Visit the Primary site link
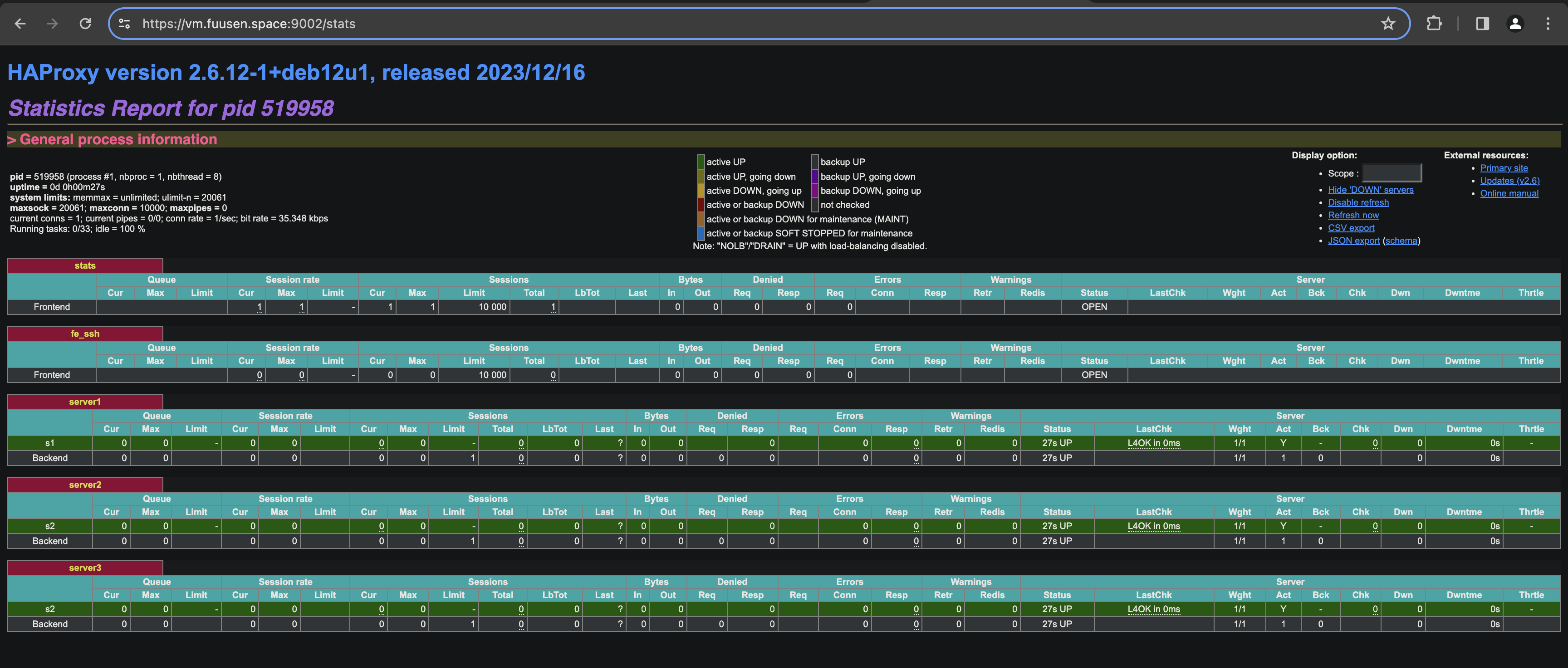1568x668 pixels. (1504, 168)
